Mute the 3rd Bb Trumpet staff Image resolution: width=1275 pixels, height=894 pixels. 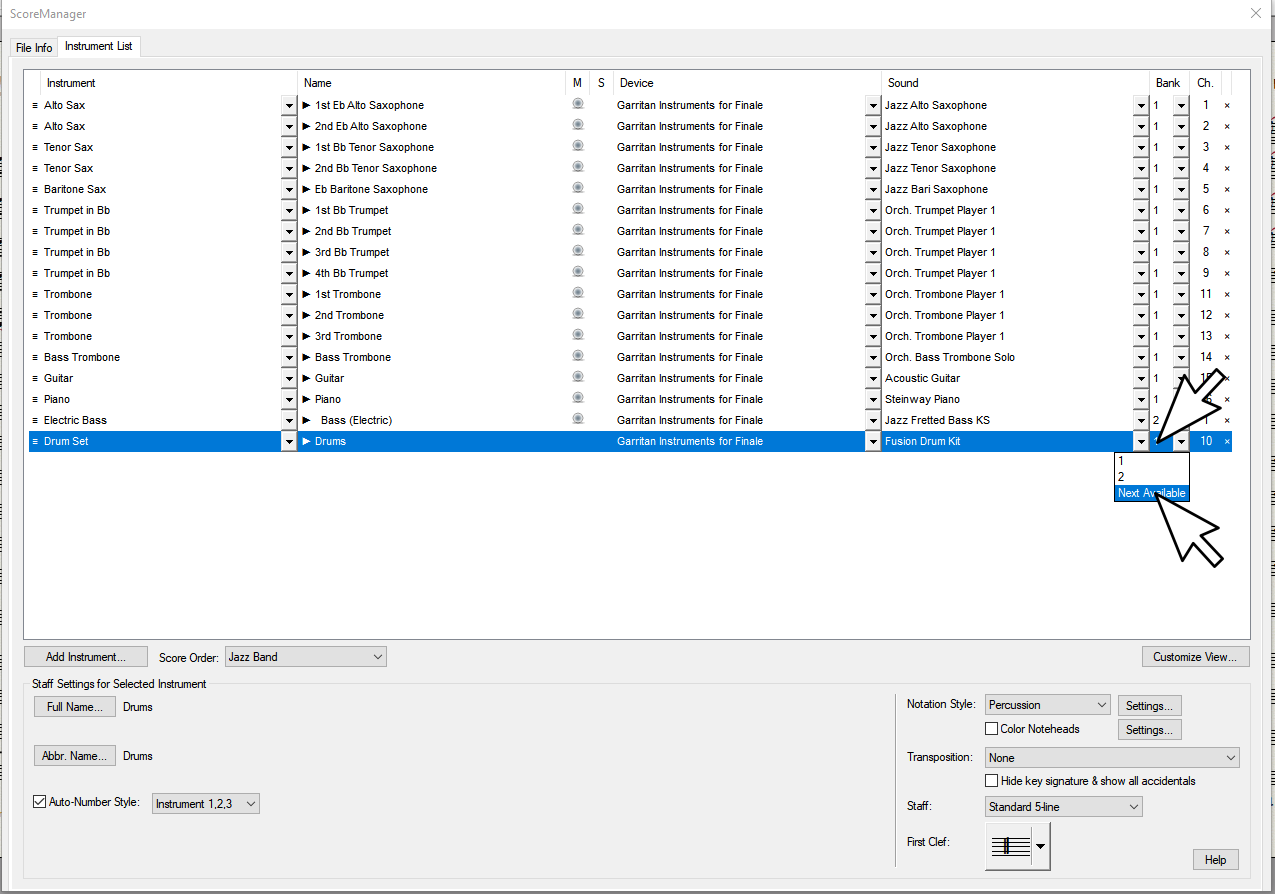tap(577, 252)
